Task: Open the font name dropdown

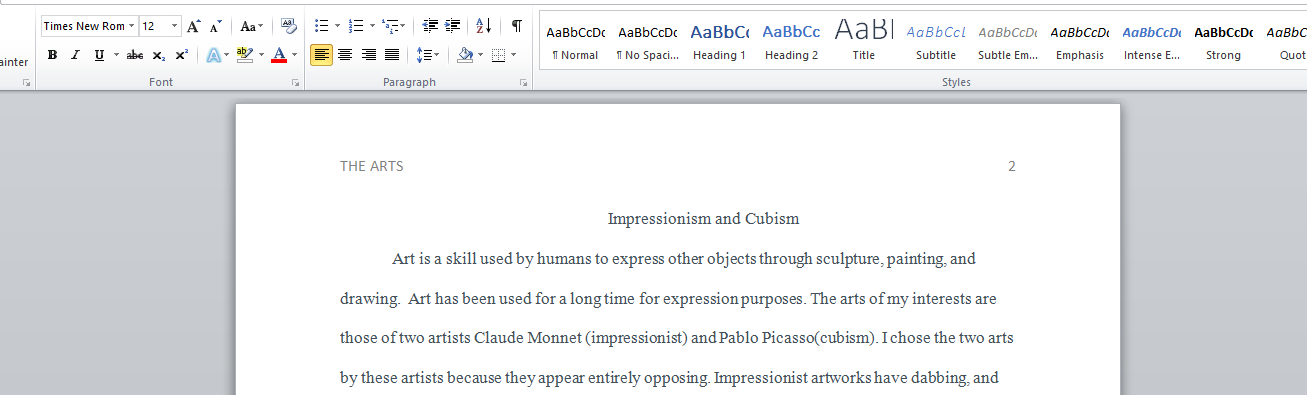Action: (131, 26)
